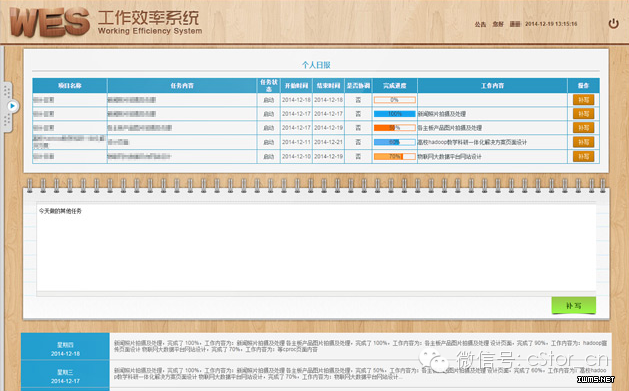Click the 完成进度 column header
This screenshot has width=629, height=391.
395,86
